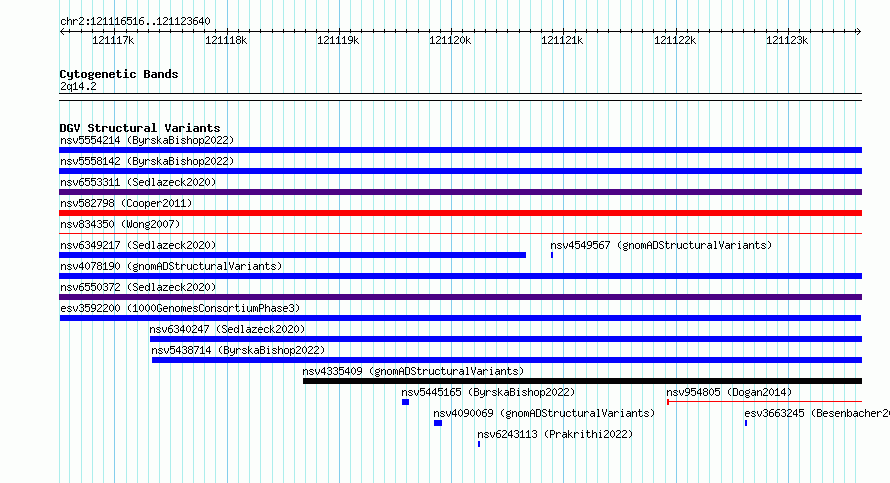Click the 121119k ruler label
Image resolution: width=890 pixels, height=483 pixels.
pyautogui.click(x=338, y=40)
